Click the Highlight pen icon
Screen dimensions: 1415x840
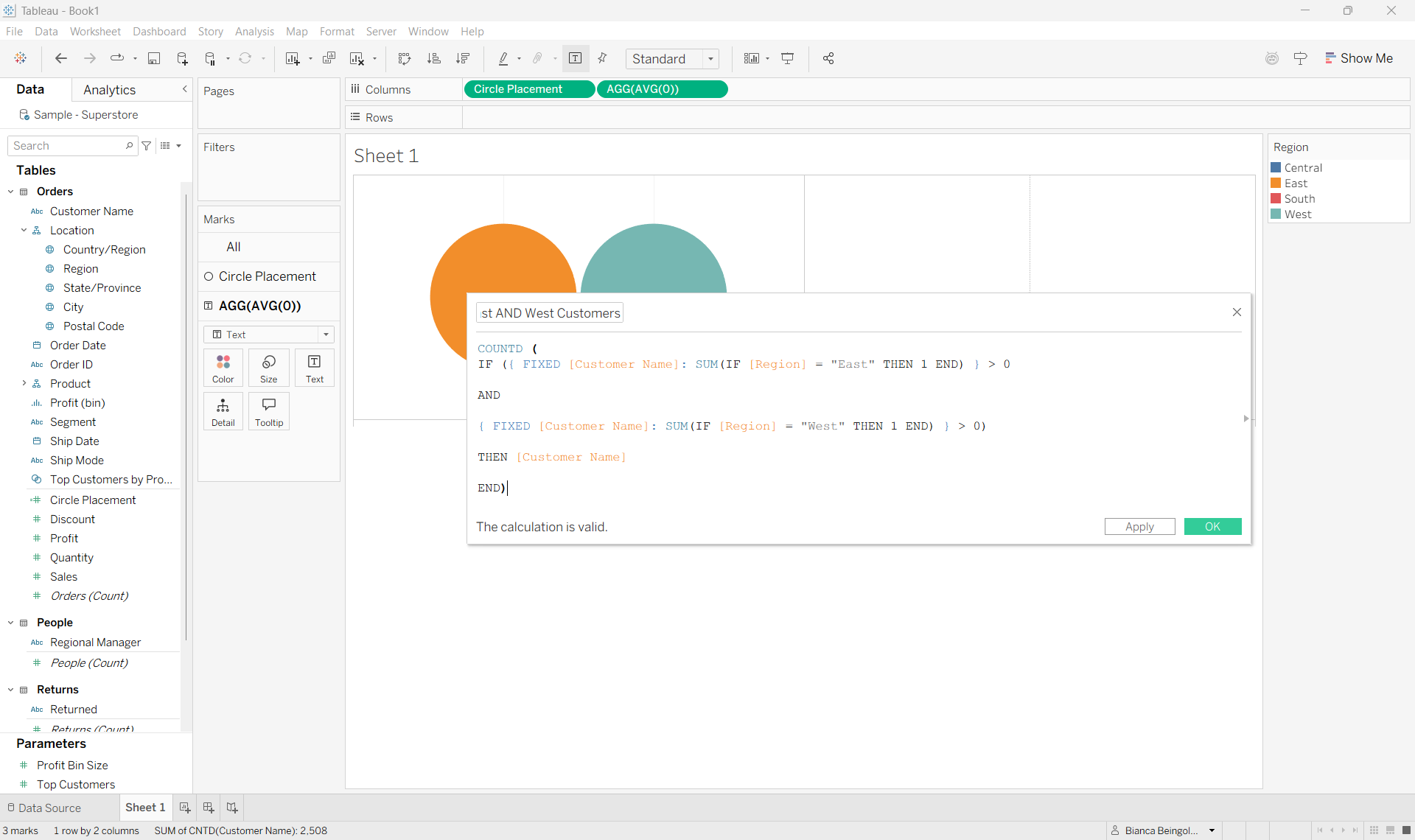(x=504, y=58)
